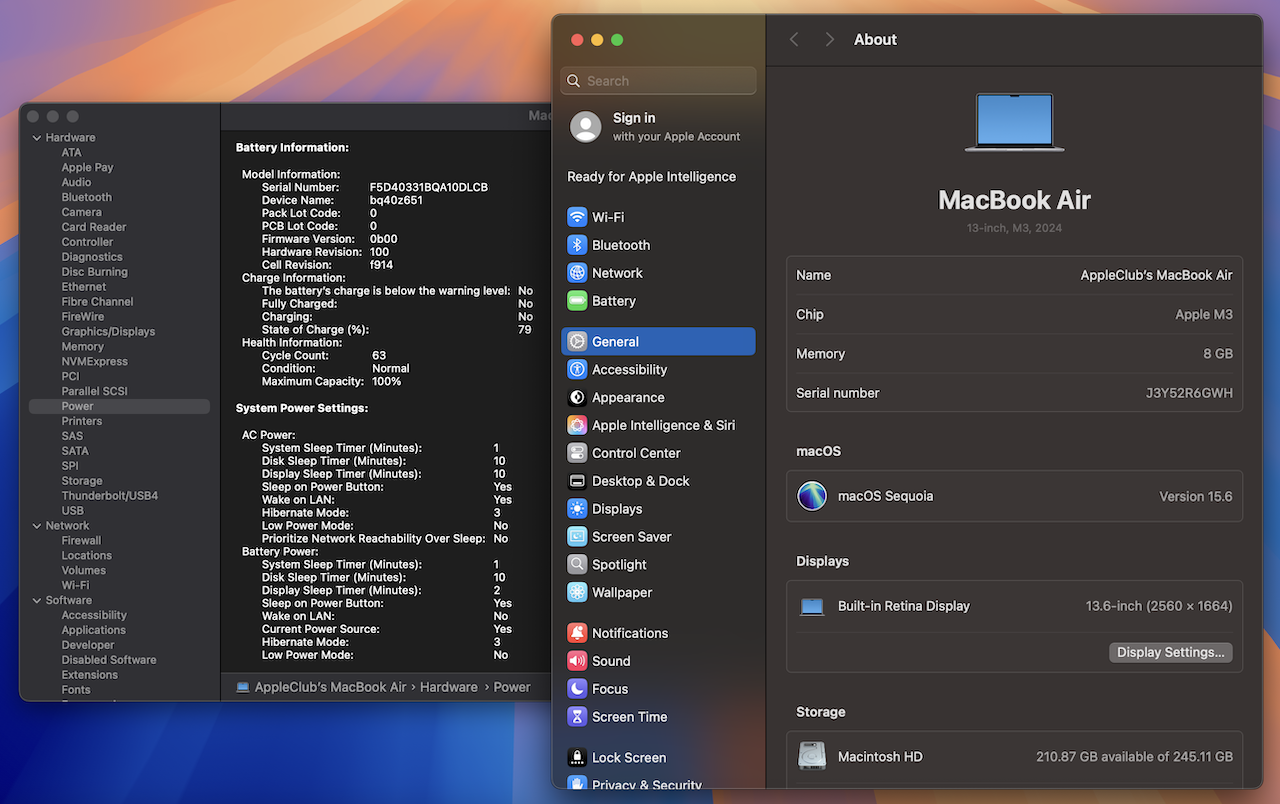The height and width of the screenshot is (804, 1280).
Task: Go back in System Settings
Action: click(x=794, y=39)
